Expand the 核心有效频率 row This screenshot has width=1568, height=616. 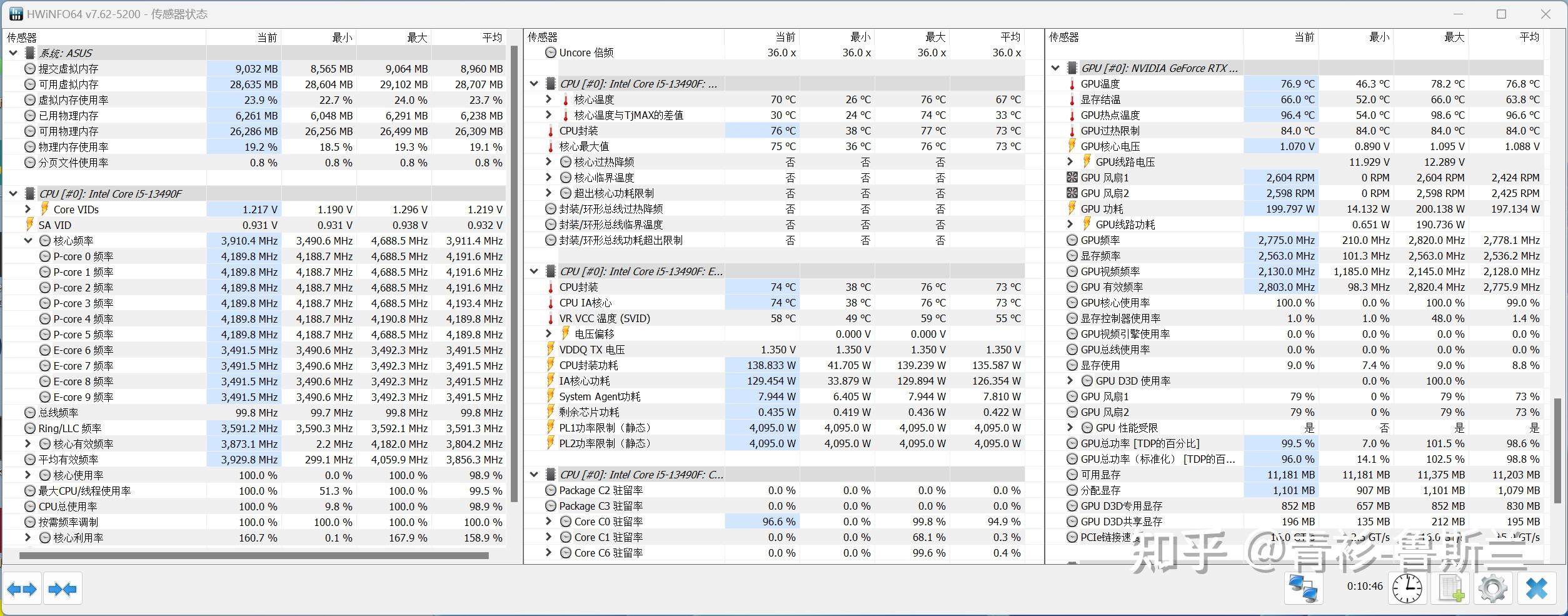(x=28, y=444)
